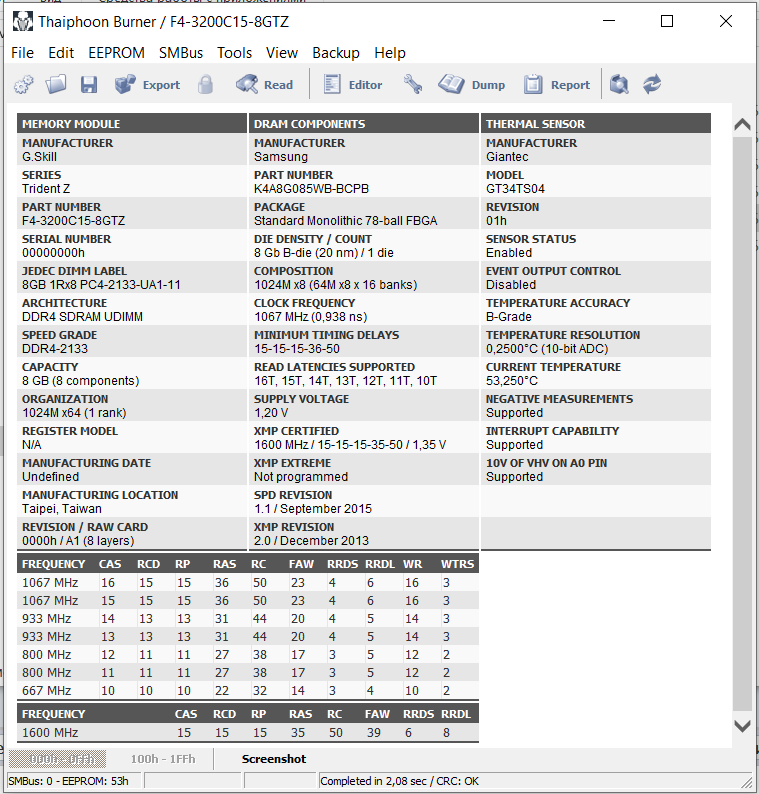Viewport: 759px width, 794px height.
Task: Click the DRAM Components column header
Action: tap(364, 124)
